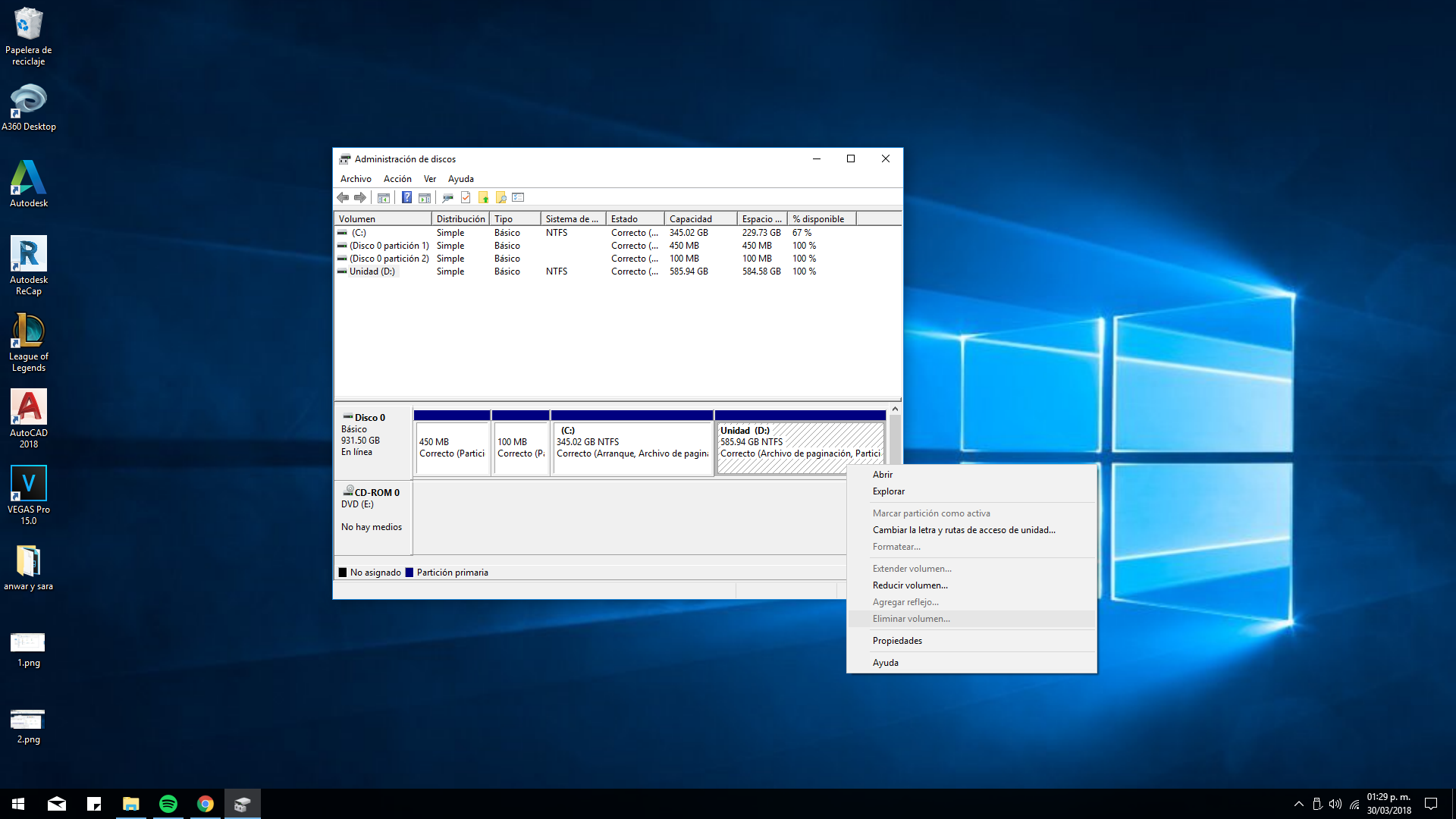The image size is (1456, 819).
Task: Click the show/hide console tree icon
Action: point(384,198)
